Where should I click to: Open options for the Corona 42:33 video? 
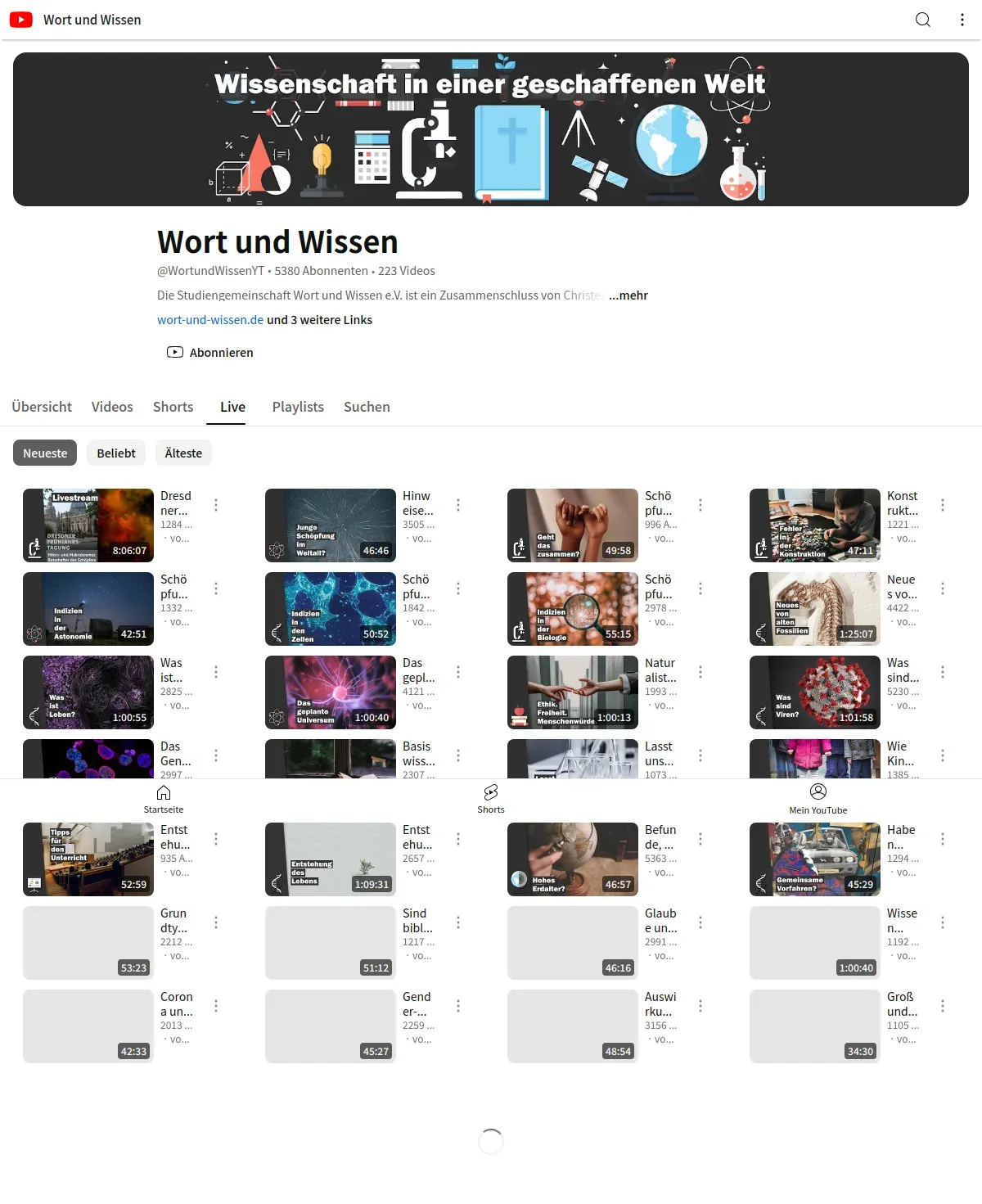pyautogui.click(x=216, y=1006)
